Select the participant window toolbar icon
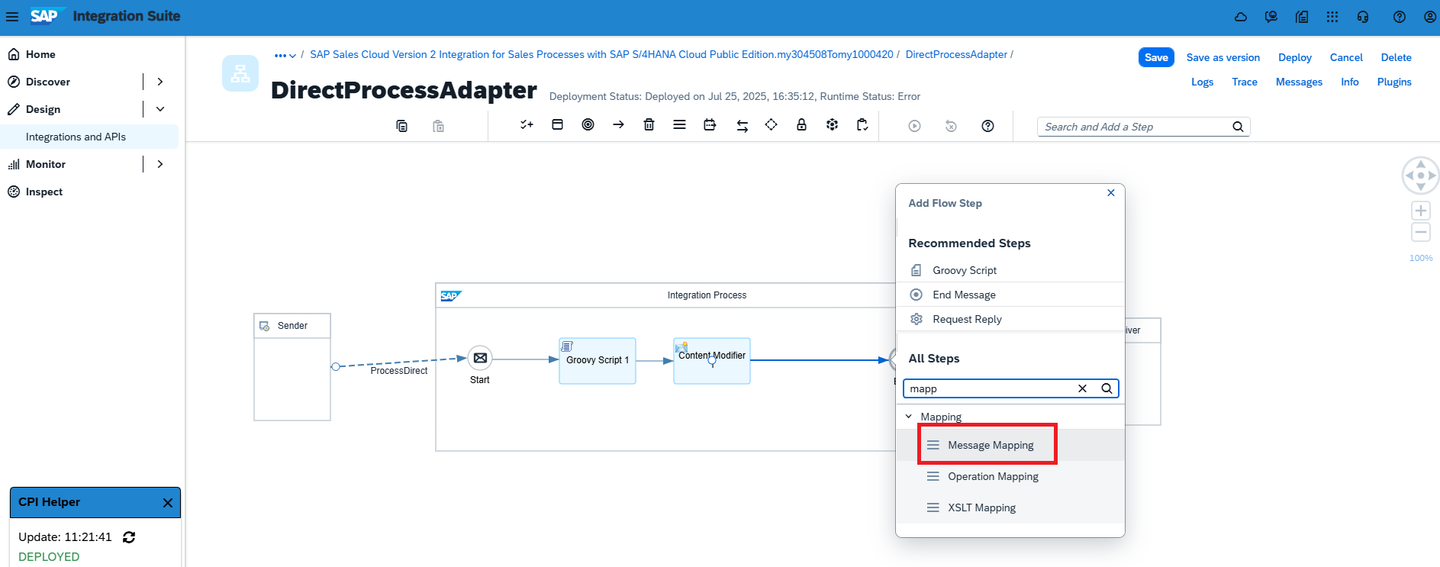Screen dimensions: 1440x567 click(x=558, y=125)
